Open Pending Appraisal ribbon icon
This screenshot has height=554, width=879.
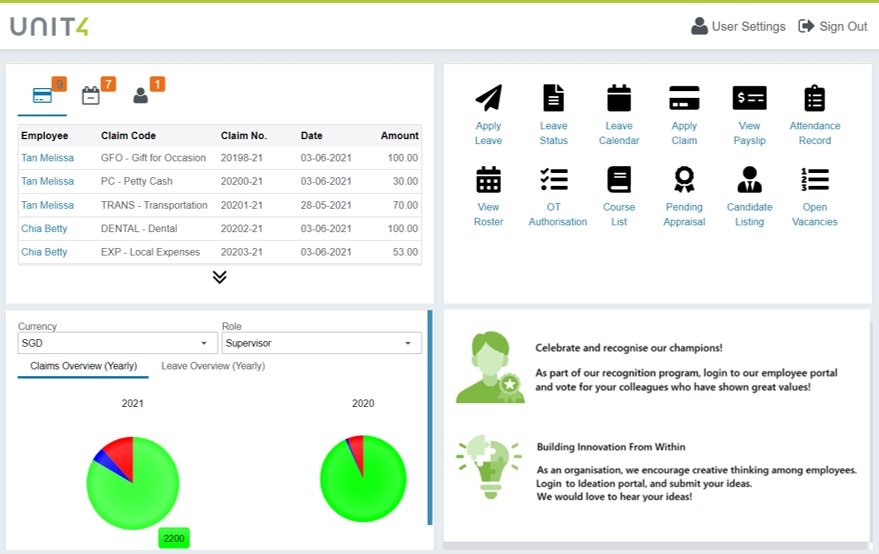click(684, 179)
